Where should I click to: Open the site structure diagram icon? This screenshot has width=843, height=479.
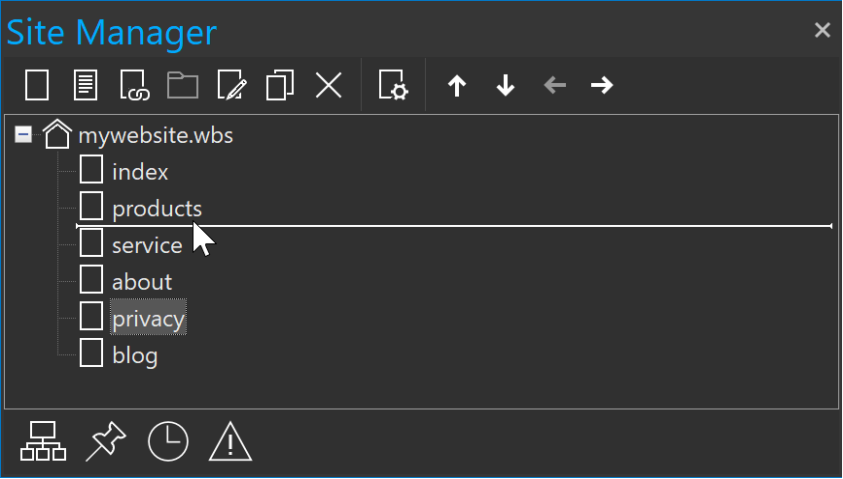click(x=43, y=441)
